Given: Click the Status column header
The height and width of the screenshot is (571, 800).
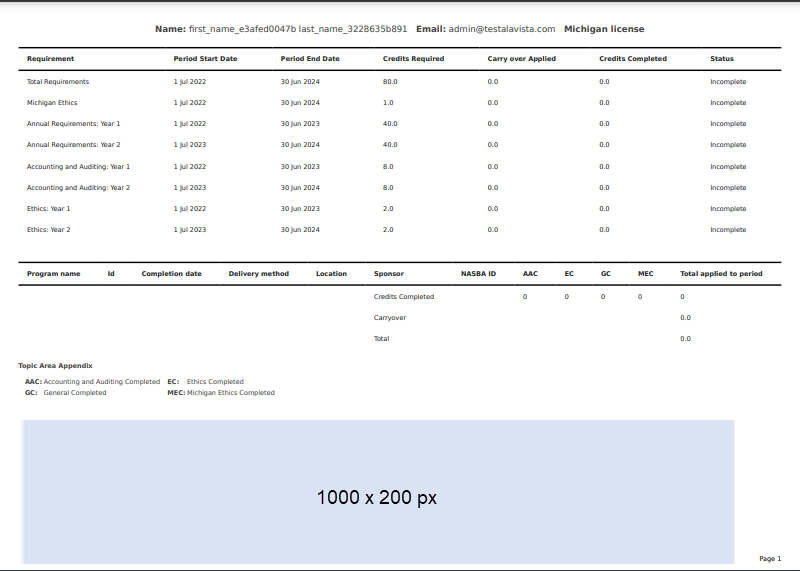Looking at the screenshot, I should (722, 59).
